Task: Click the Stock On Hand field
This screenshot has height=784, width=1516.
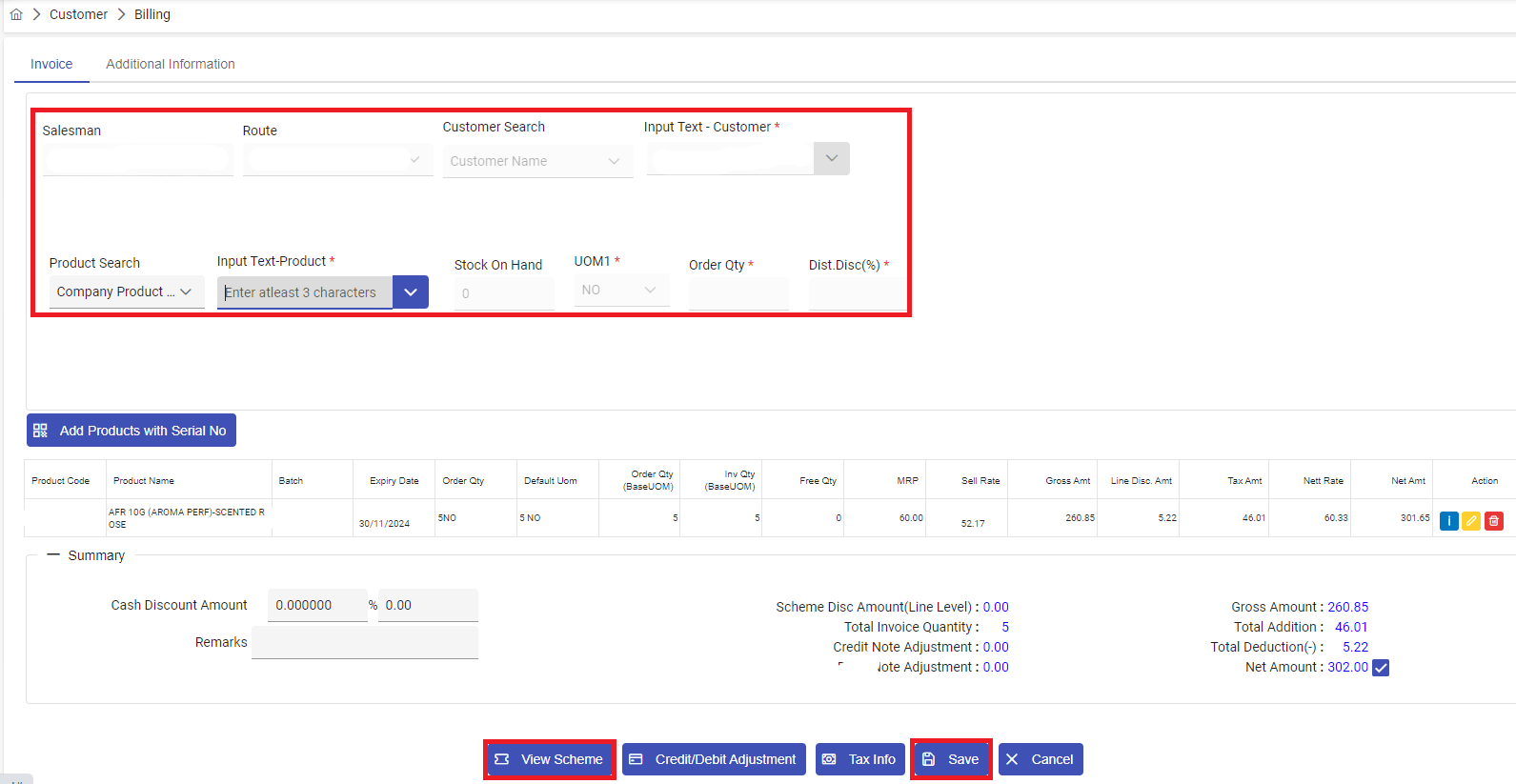Action: 504,293
